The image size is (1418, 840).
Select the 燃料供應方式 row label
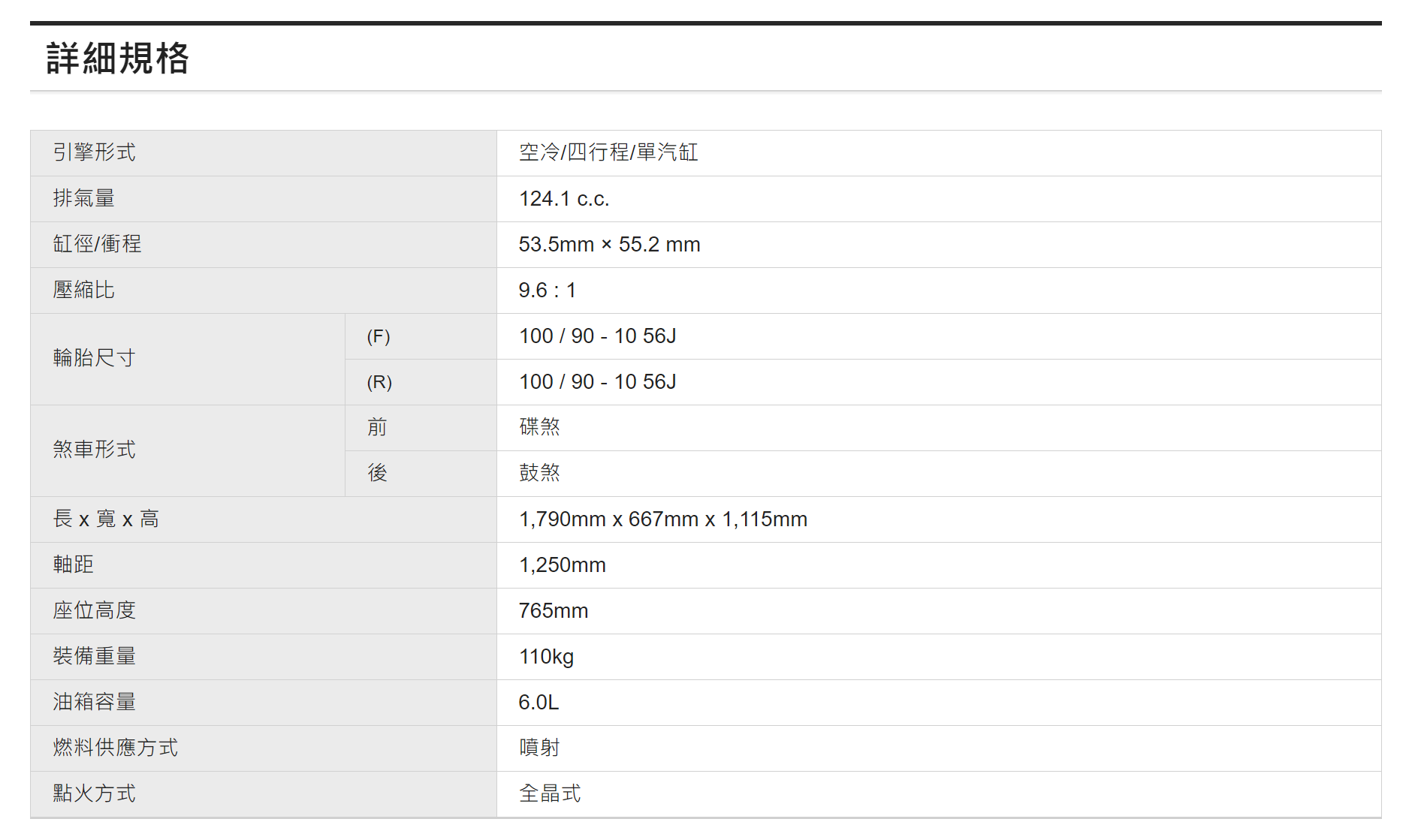(116, 748)
